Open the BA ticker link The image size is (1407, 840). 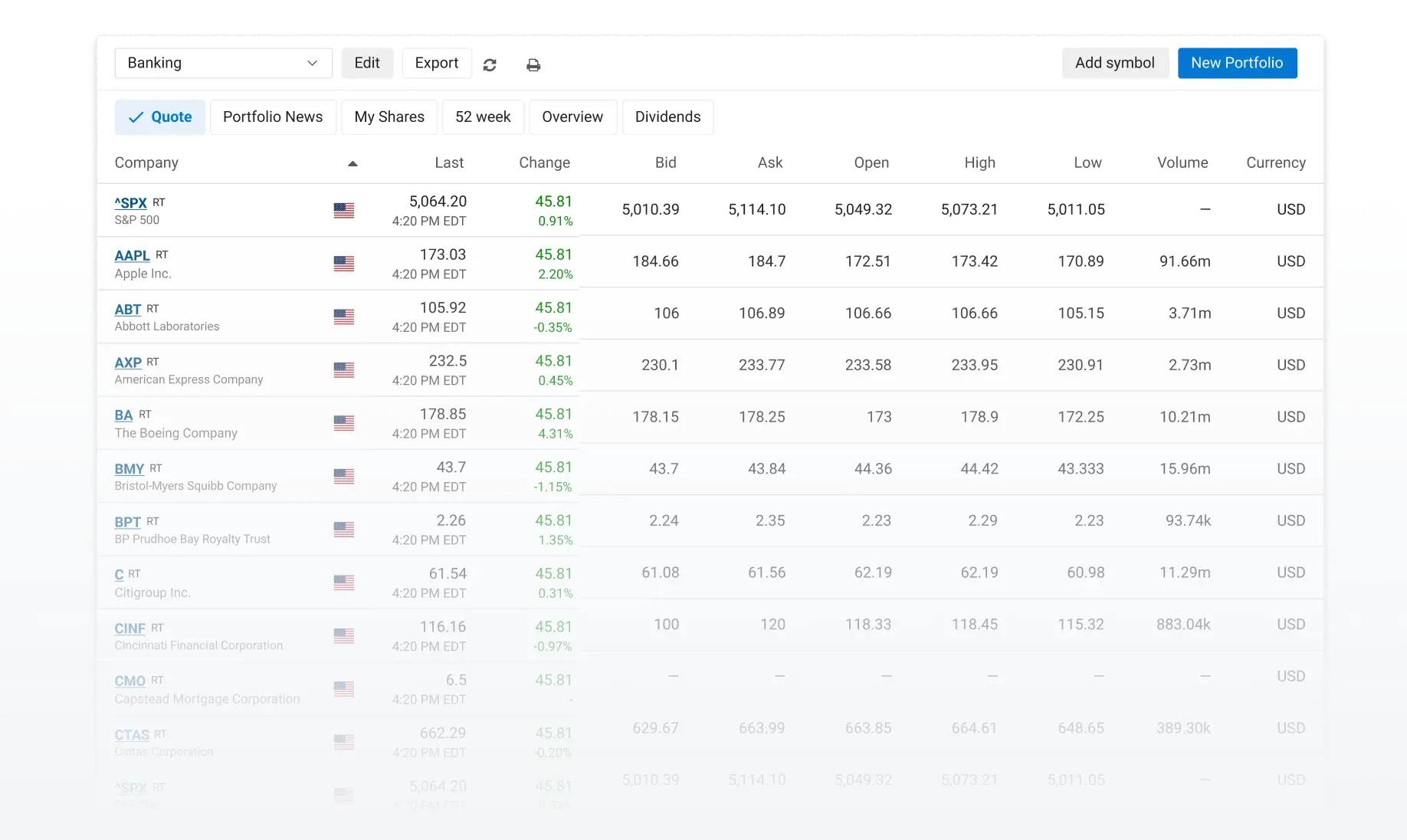(x=123, y=415)
